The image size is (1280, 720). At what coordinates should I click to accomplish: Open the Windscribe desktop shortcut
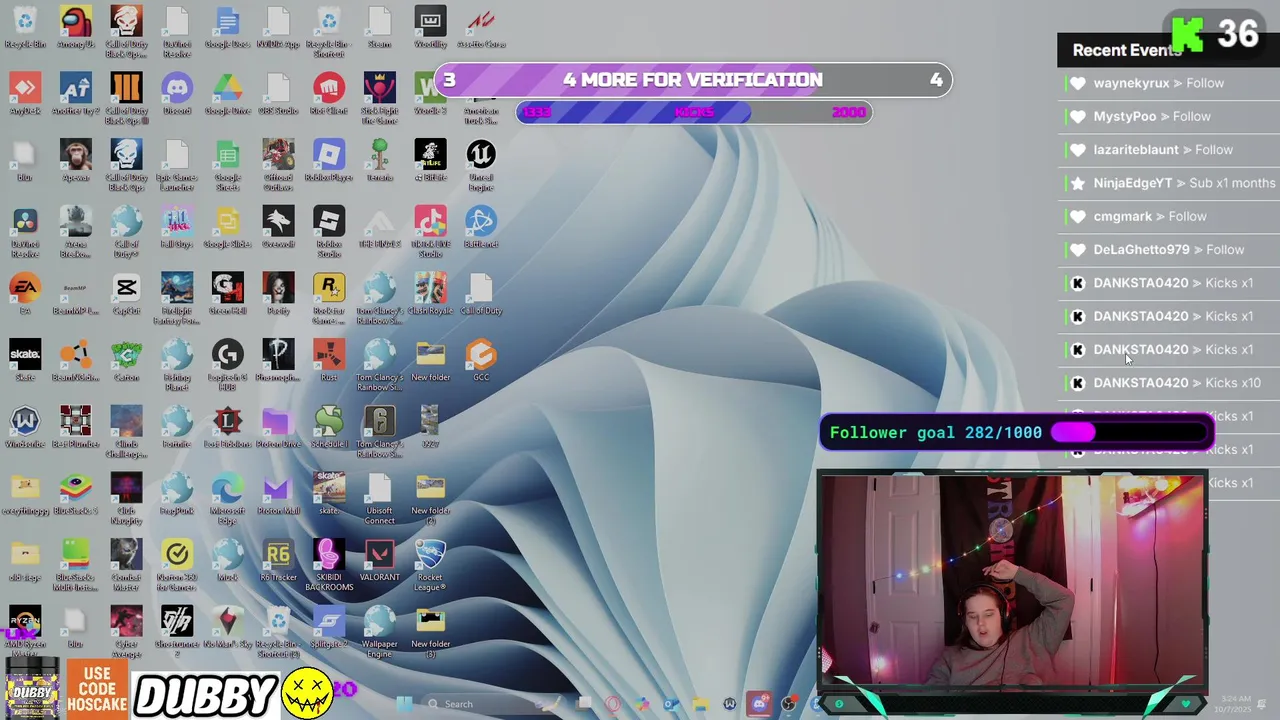click(25, 427)
